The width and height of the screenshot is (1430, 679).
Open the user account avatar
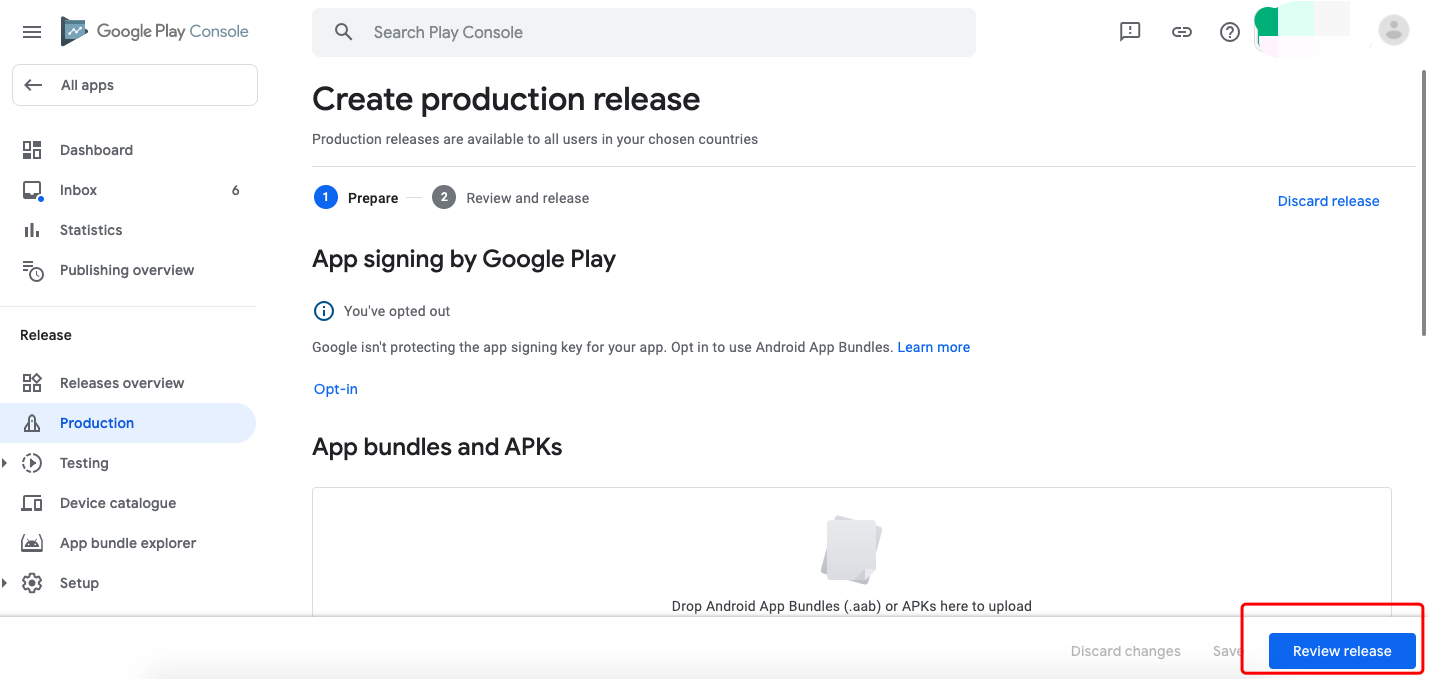pos(1393,30)
